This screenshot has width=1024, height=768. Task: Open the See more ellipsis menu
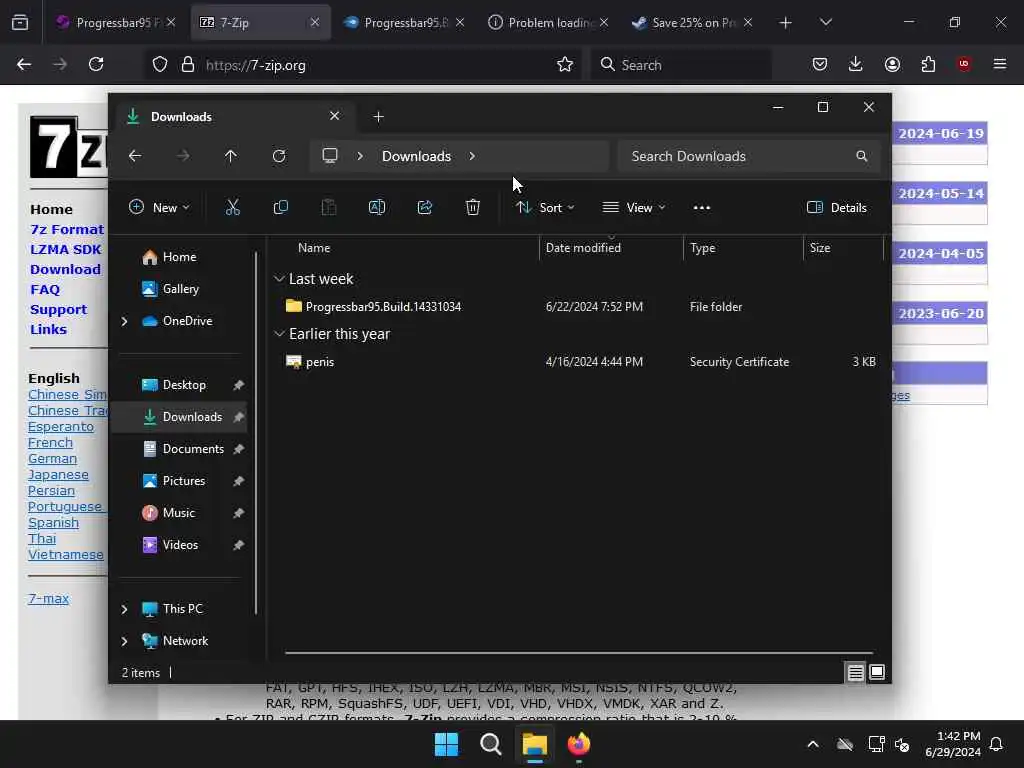point(701,208)
